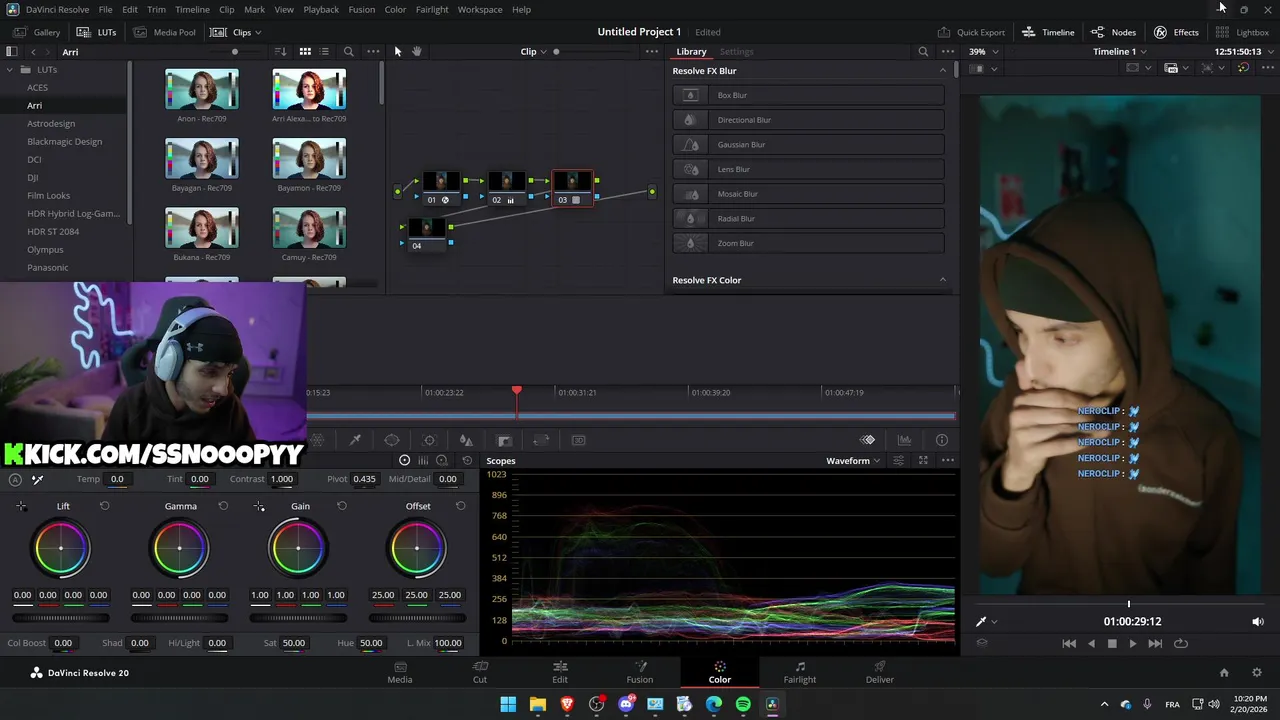Toggle the Effects panel button
Image resolution: width=1280 pixels, height=720 pixels.
1176,32
